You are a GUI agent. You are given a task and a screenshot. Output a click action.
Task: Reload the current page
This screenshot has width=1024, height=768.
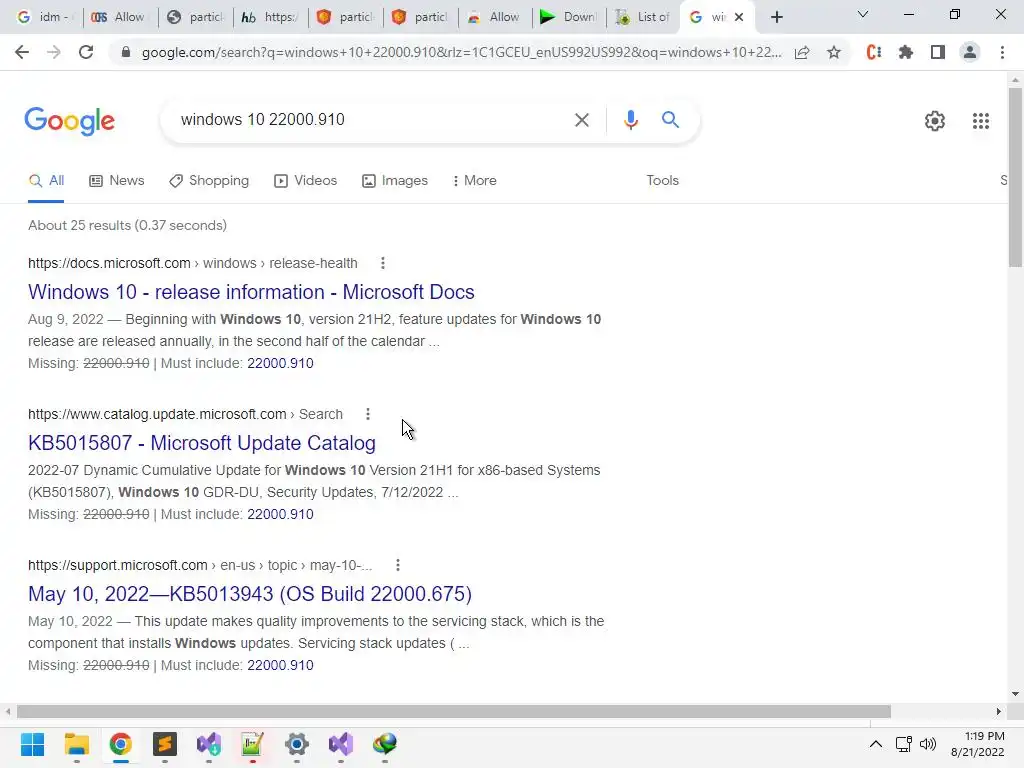pos(86,52)
